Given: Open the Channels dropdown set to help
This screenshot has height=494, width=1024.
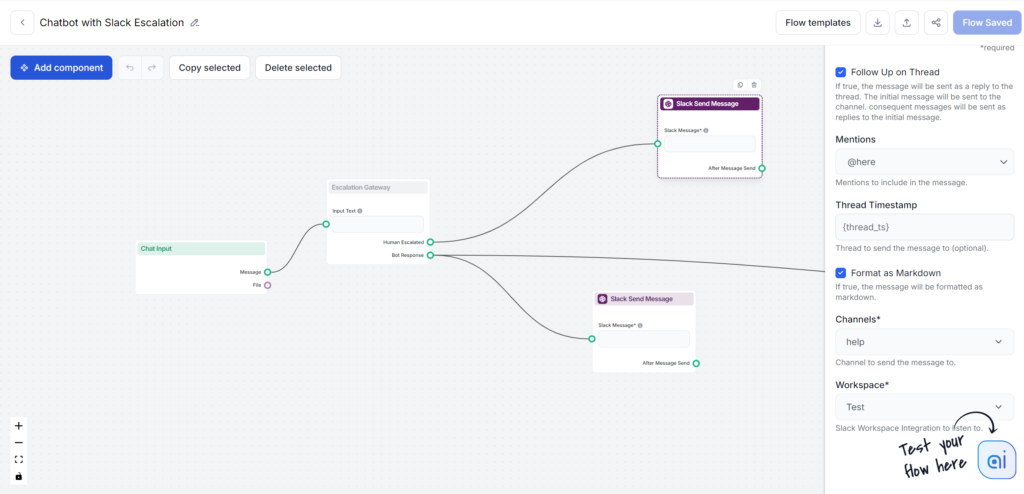Looking at the screenshot, I should click(924, 342).
